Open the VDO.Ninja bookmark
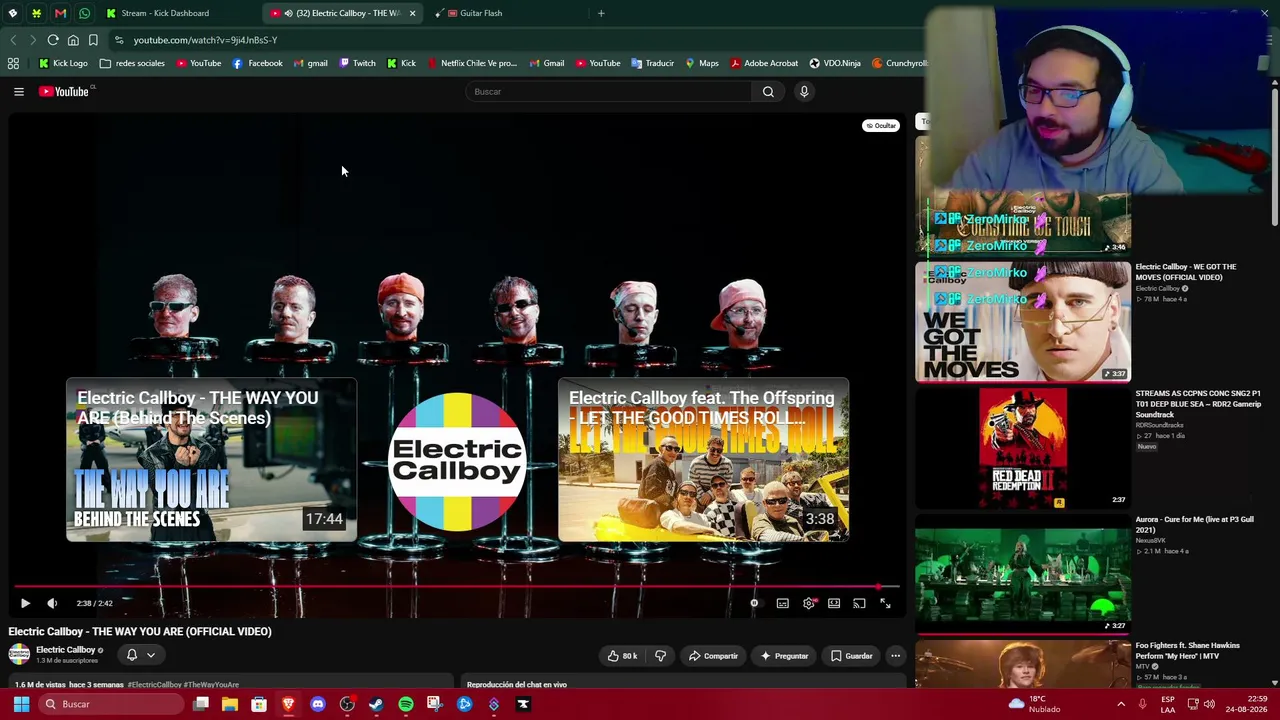Screen dimensions: 1280x720 pyautogui.click(x=835, y=63)
